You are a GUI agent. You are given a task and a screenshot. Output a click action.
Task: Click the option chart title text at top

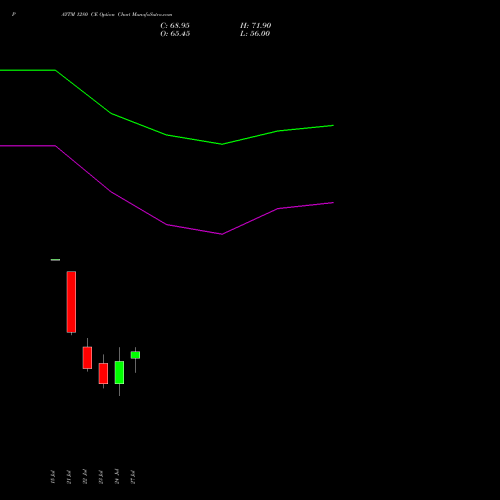click(x=117, y=15)
